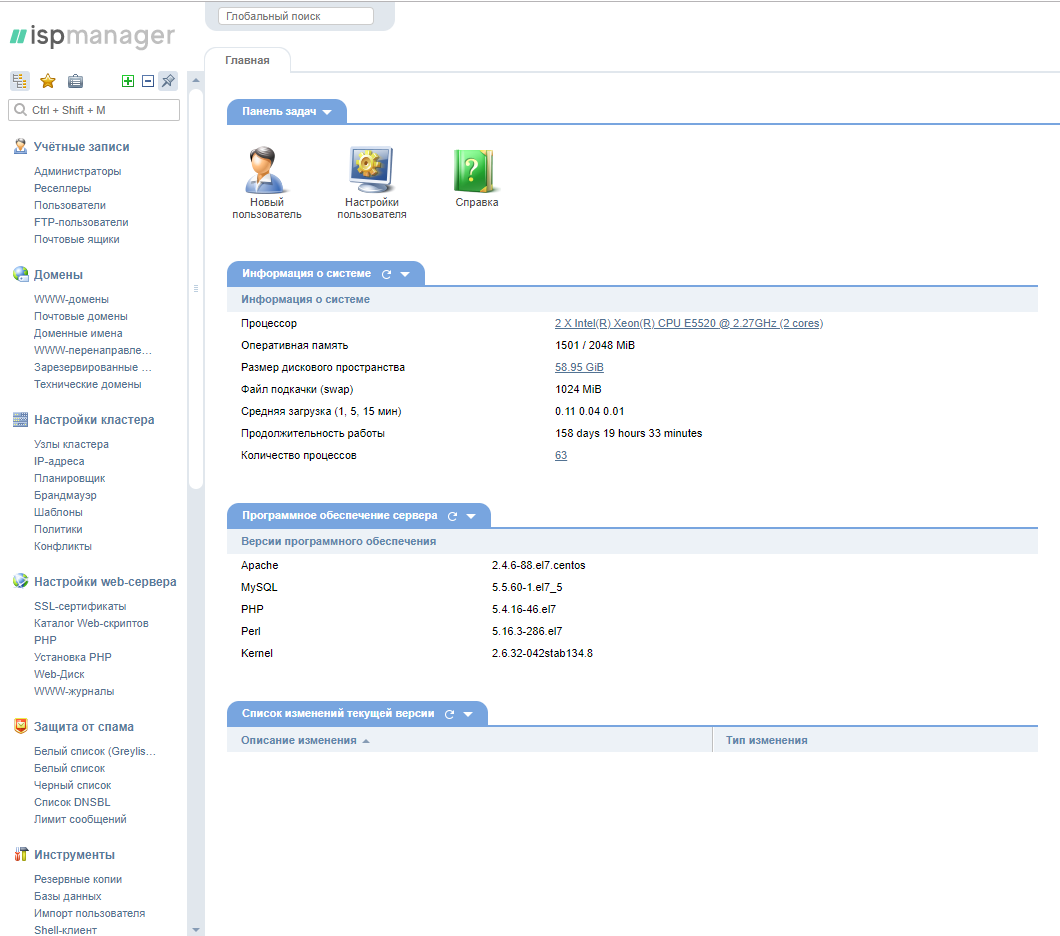Open Shell-клиент menu item
The width and height of the screenshot is (1060, 936).
66,930
